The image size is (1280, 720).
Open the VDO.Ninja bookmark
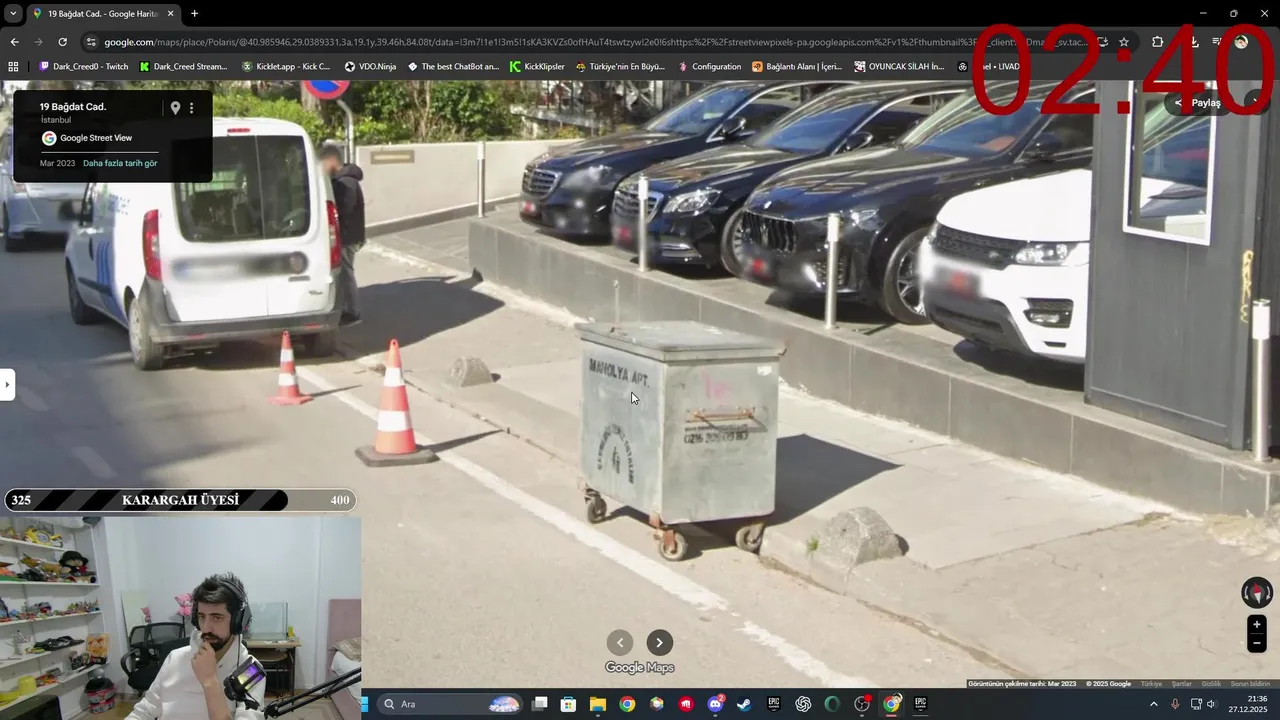[x=370, y=66]
